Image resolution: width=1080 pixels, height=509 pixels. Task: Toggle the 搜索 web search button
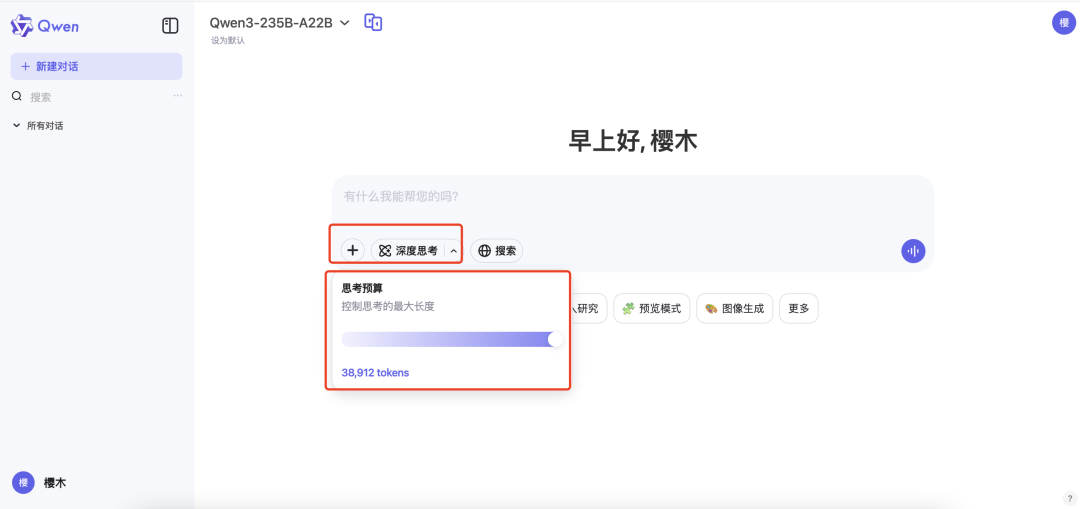point(497,251)
